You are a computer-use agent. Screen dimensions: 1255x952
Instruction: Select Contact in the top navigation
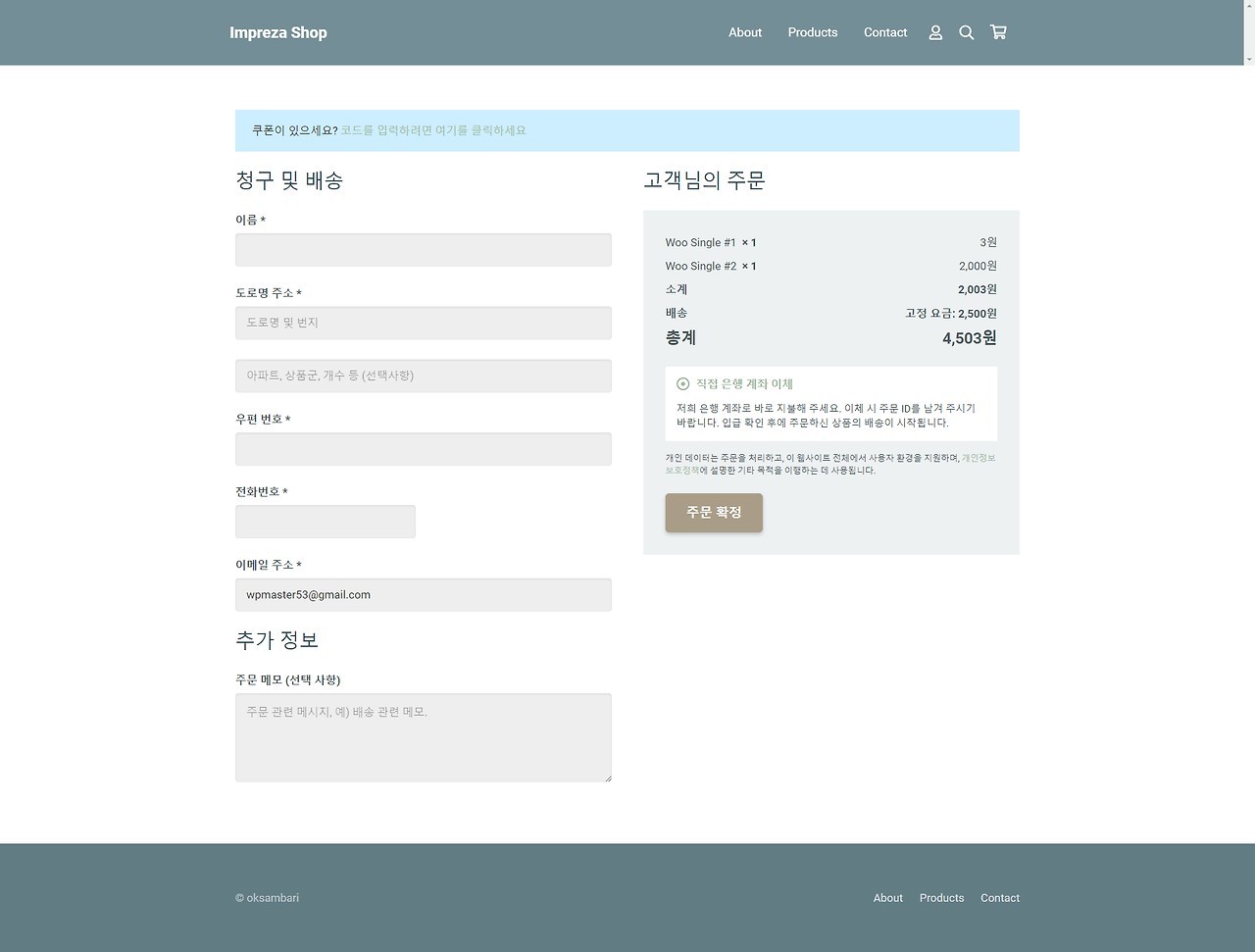[884, 32]
